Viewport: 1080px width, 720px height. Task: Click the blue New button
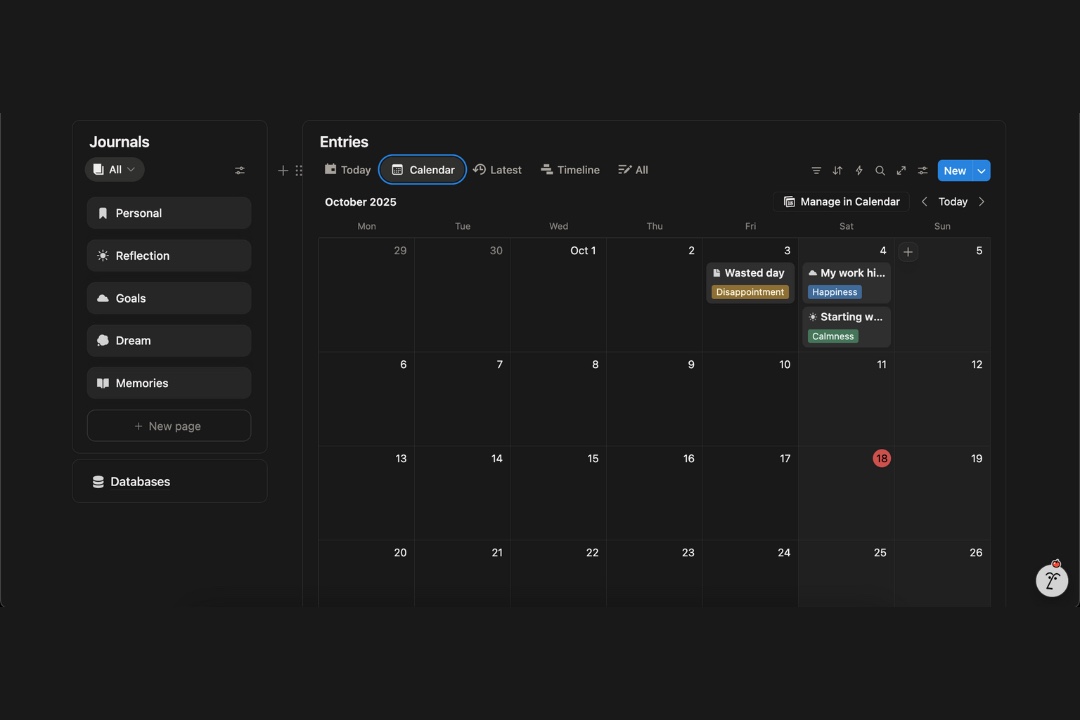[x=954, y=171]
